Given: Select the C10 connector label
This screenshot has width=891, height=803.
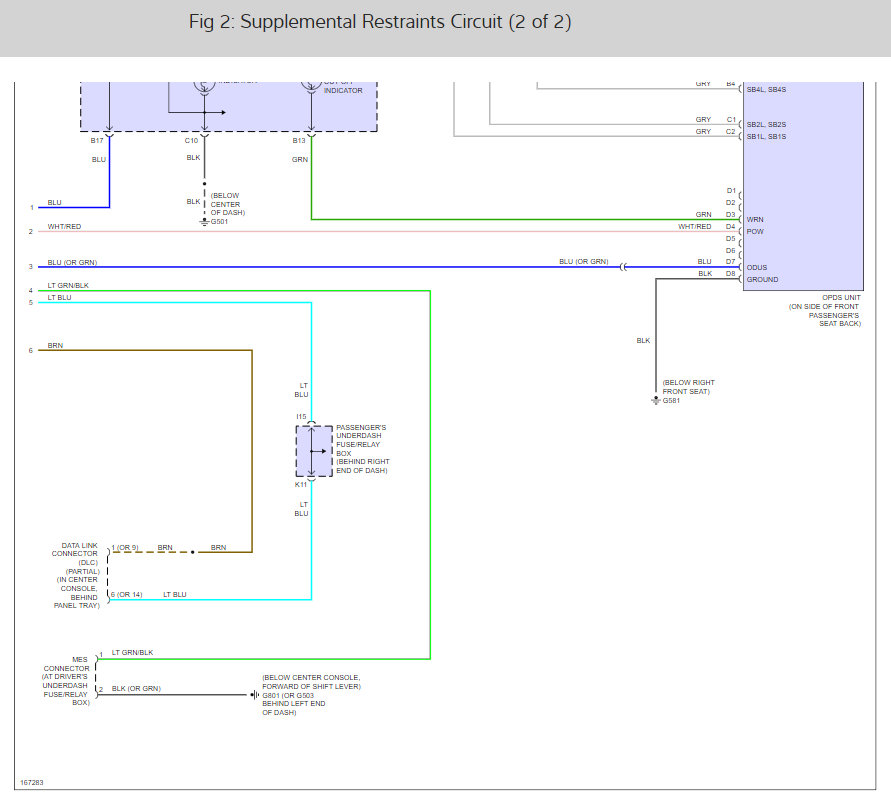Looking at the screenshot, I should point(191,140).
